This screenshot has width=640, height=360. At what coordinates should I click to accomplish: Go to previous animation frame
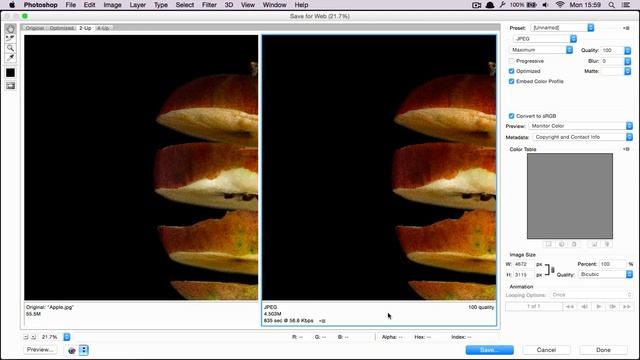[584, 307]
